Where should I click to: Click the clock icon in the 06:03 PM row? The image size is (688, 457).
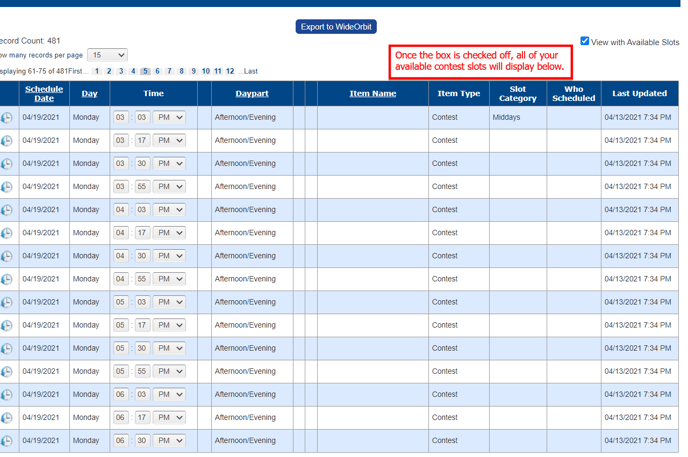[7, 395]
